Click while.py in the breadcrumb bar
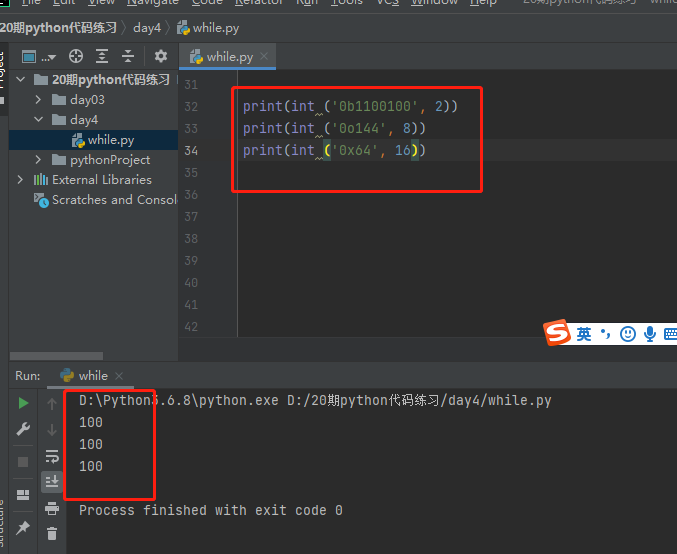This screenshot has height=554, width=677. [208, 28]
